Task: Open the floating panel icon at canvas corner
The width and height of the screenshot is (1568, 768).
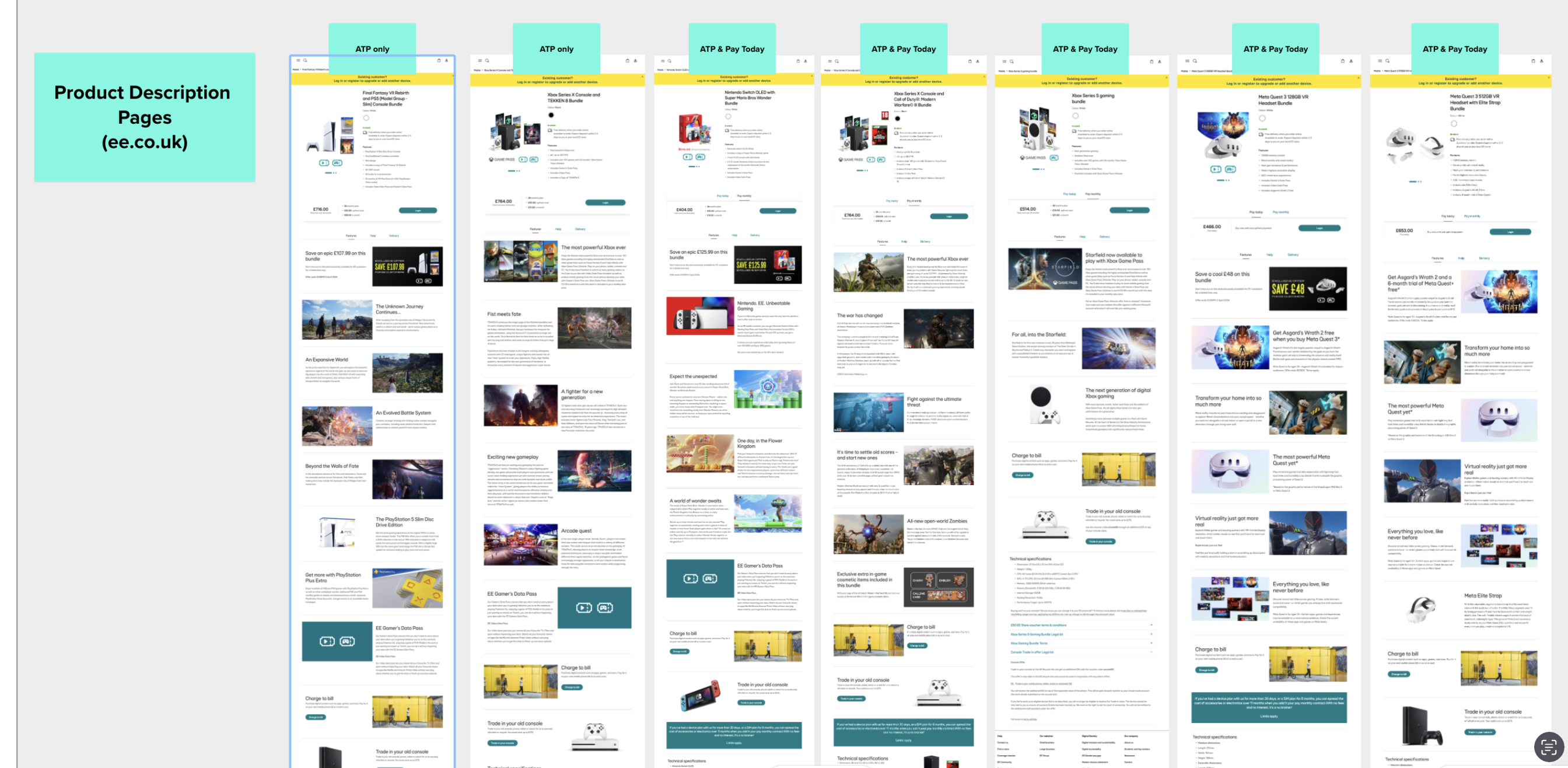Action: (1549, 746)
